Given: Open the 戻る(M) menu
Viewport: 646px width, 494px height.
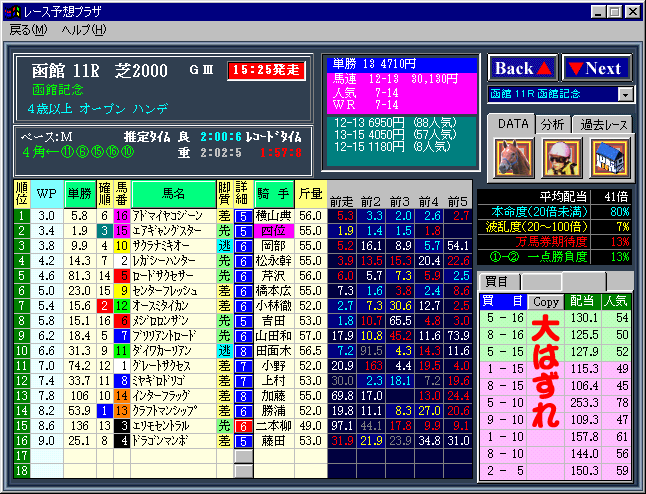Looking at the screenshot, I should point(27,30).
